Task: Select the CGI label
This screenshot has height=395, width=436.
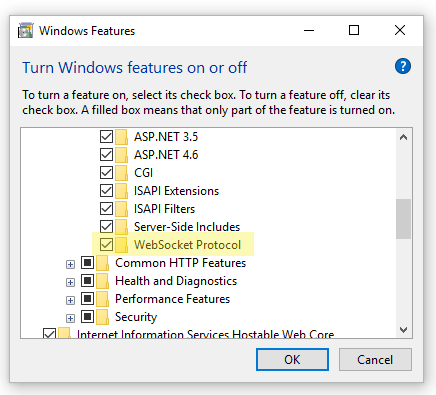Action: pos(143,173)
